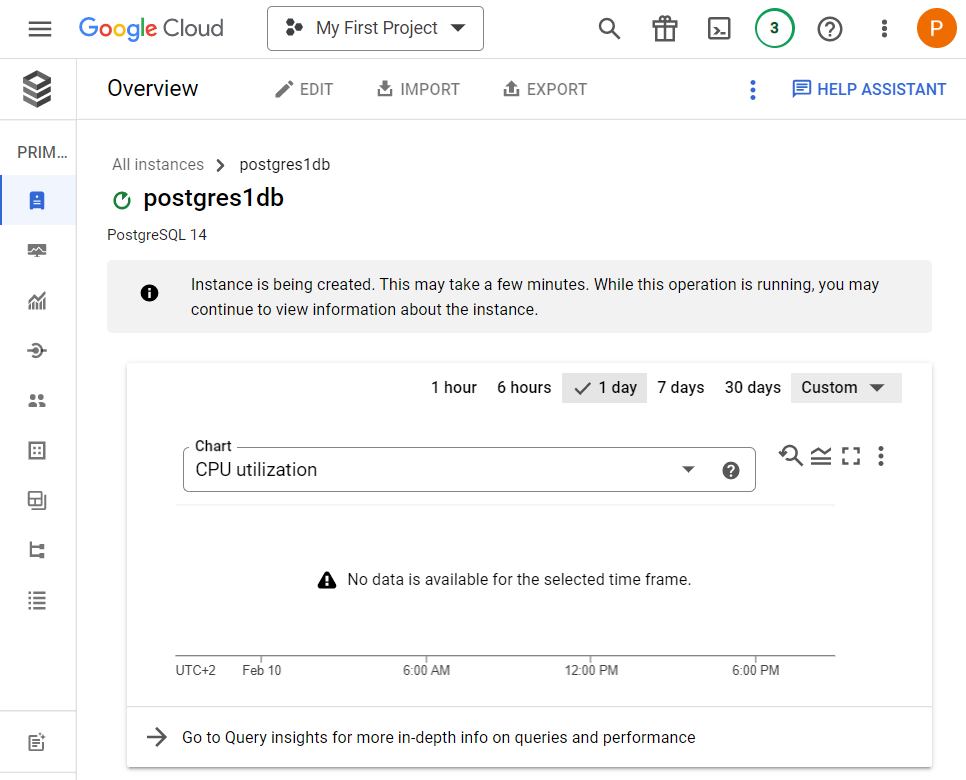
Task: Open the System insights monitor sidebar icon
Action: 37,250
